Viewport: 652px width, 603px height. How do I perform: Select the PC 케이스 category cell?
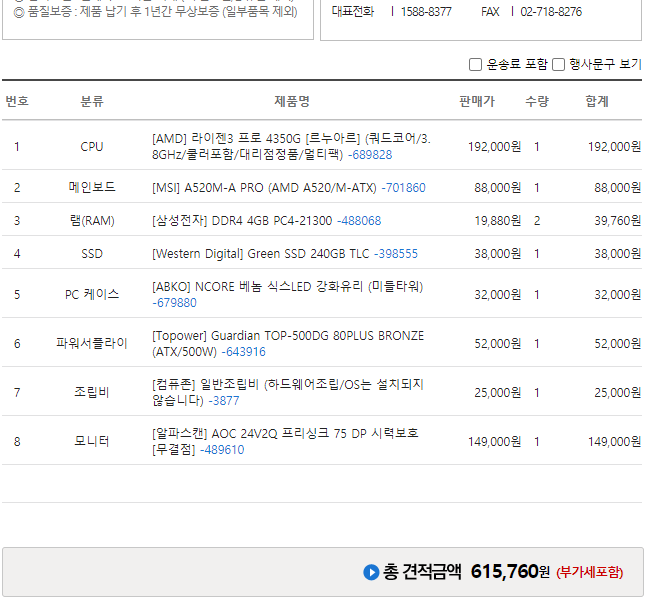[x=92, y=294]
